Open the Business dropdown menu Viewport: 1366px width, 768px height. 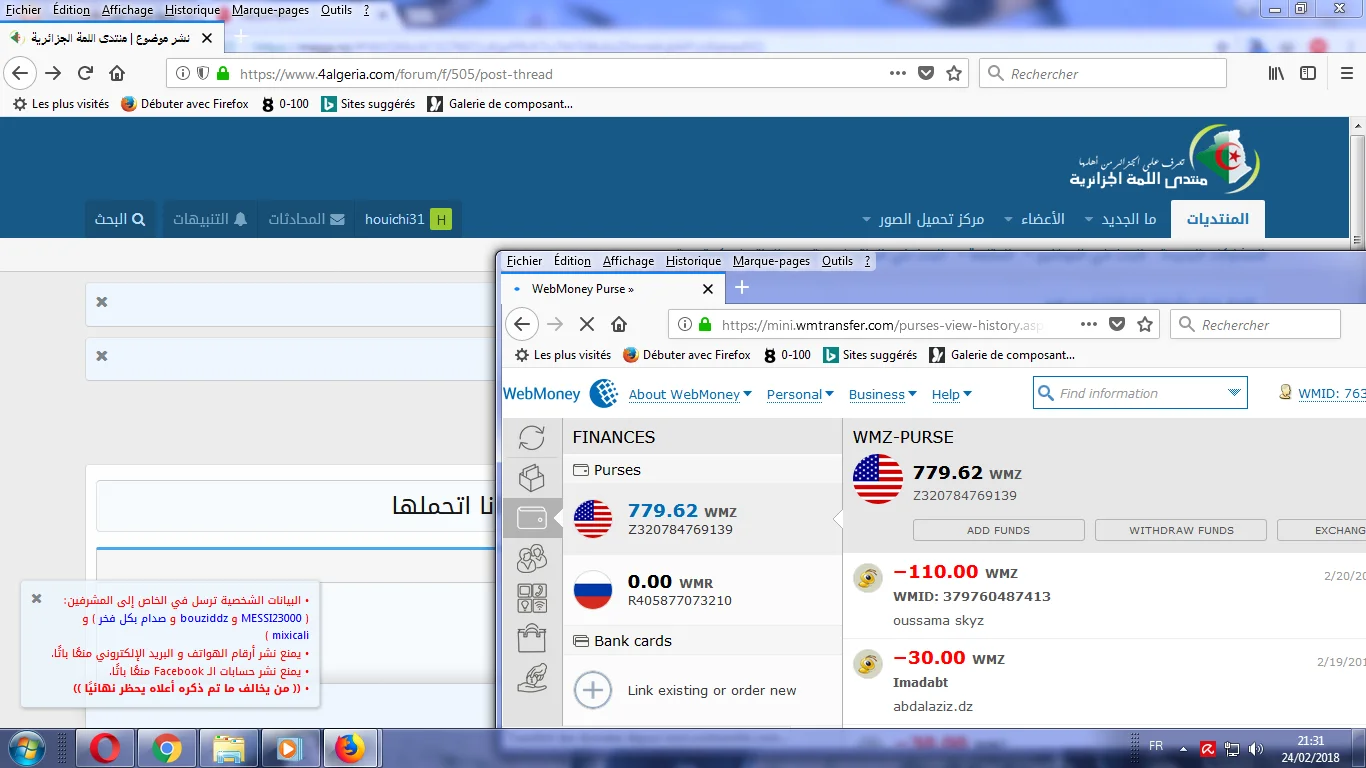coord(882,394)
